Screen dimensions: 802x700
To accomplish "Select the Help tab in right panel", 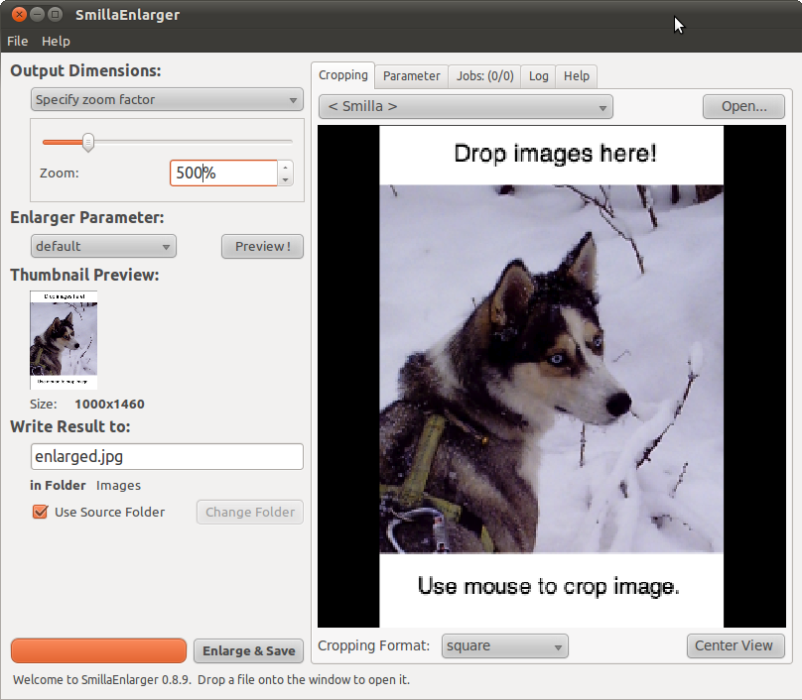I will tap(576, 76).
